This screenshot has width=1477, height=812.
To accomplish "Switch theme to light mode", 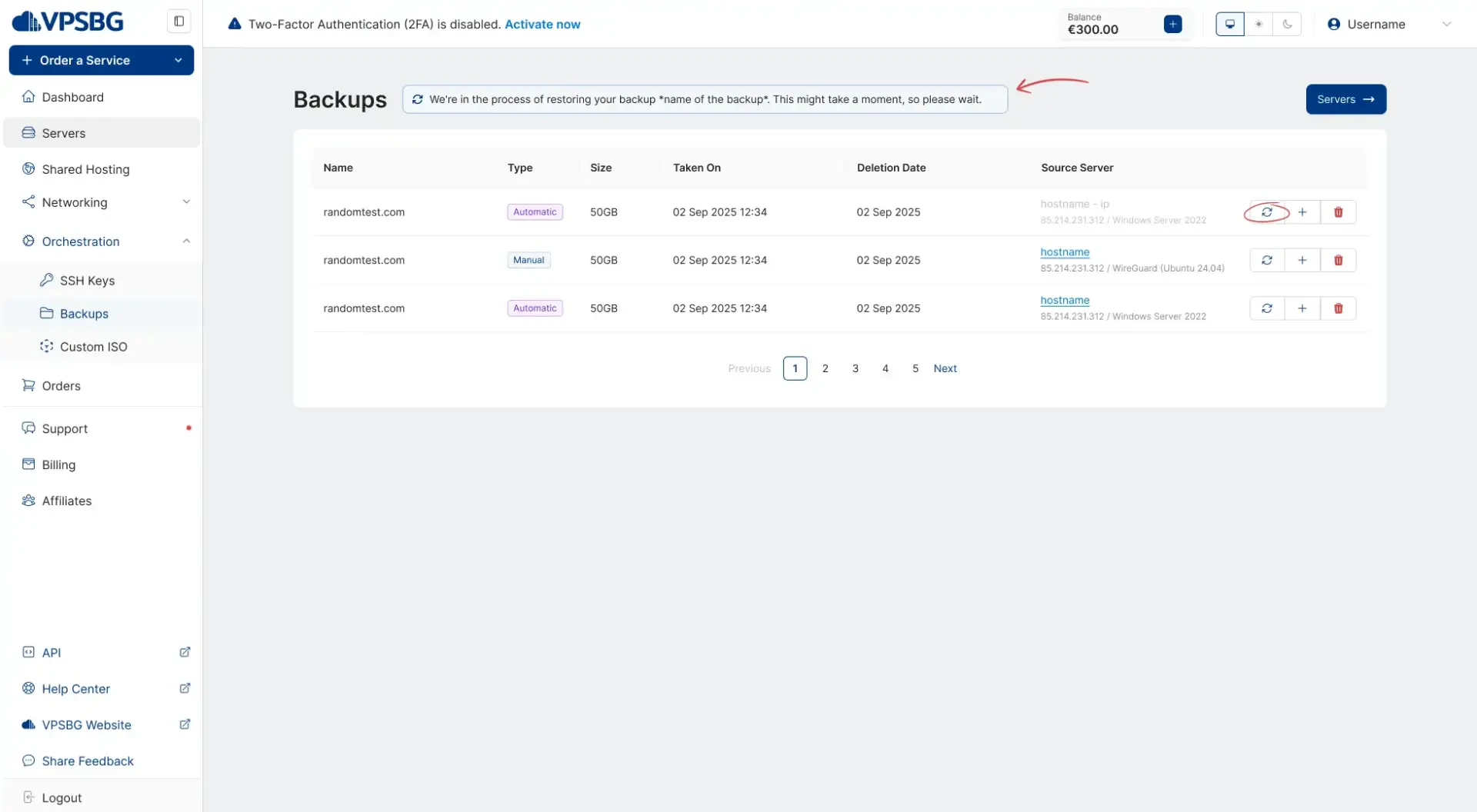I will [1259, 24].
